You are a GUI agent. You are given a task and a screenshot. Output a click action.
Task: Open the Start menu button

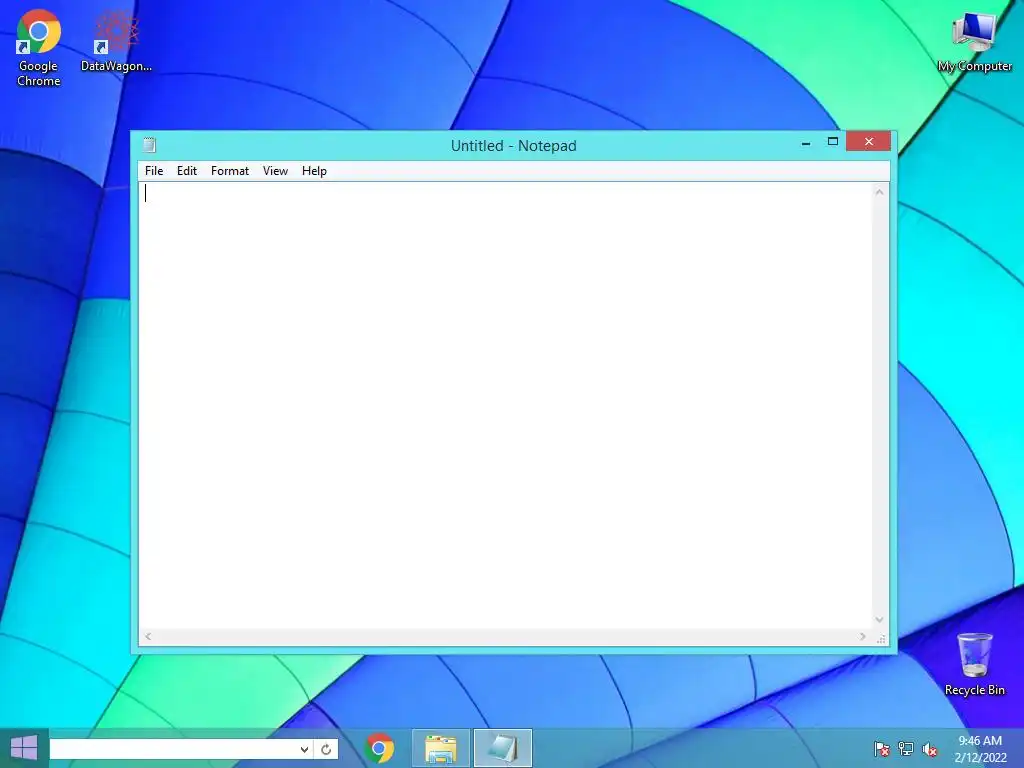[x=24, y=748]
